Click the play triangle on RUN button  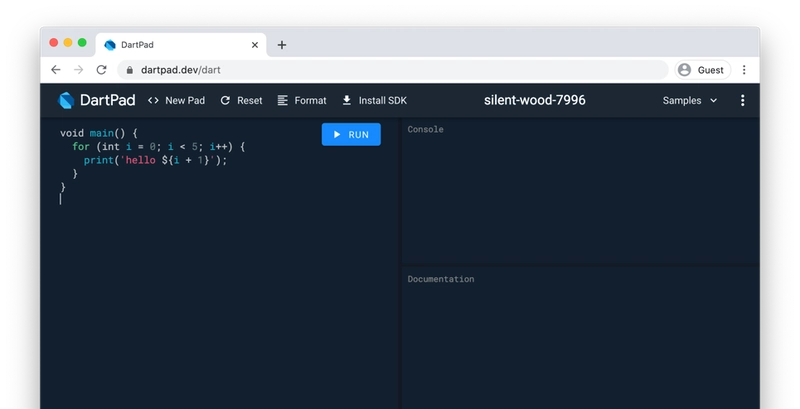pos(337,135)
